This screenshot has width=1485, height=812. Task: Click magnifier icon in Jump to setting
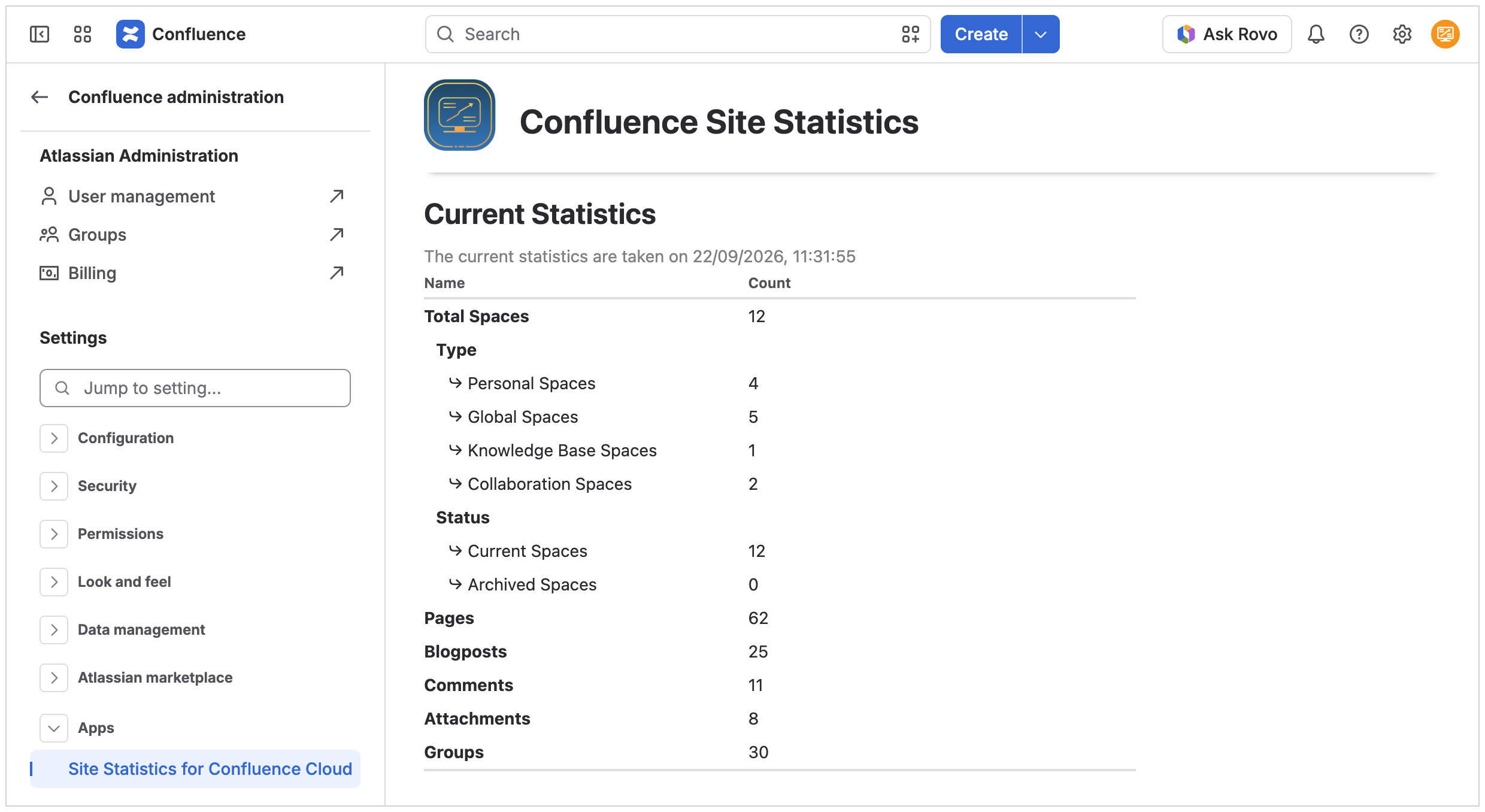pyautogui.click(x=62, y=388)
